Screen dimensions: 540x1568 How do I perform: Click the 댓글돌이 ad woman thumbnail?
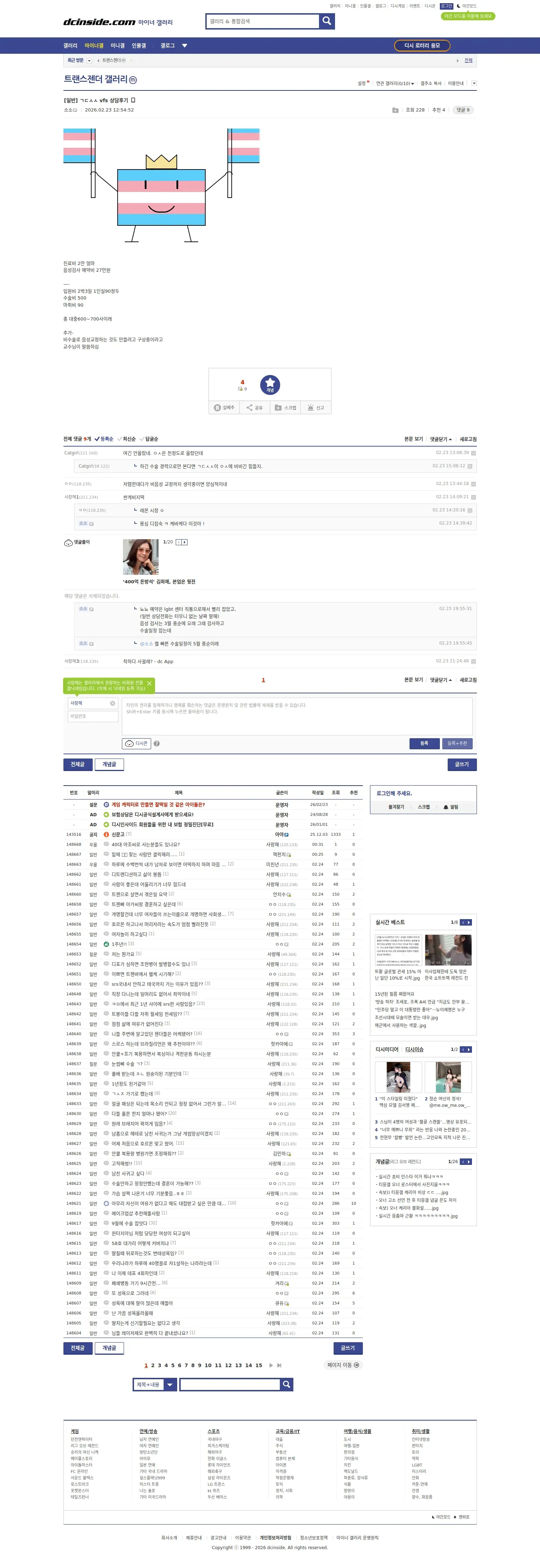pos(141,556)
